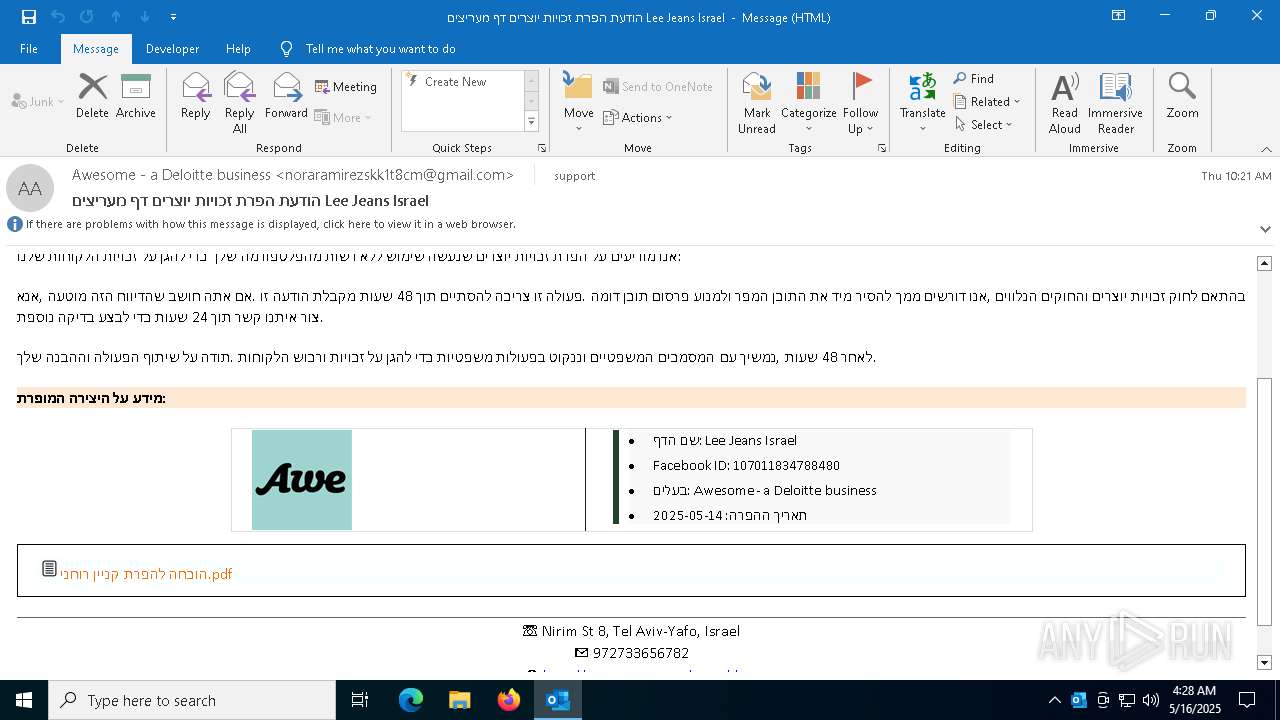
Task: Open the File tab
Action: pyautogui.click(x=29, y=48)
